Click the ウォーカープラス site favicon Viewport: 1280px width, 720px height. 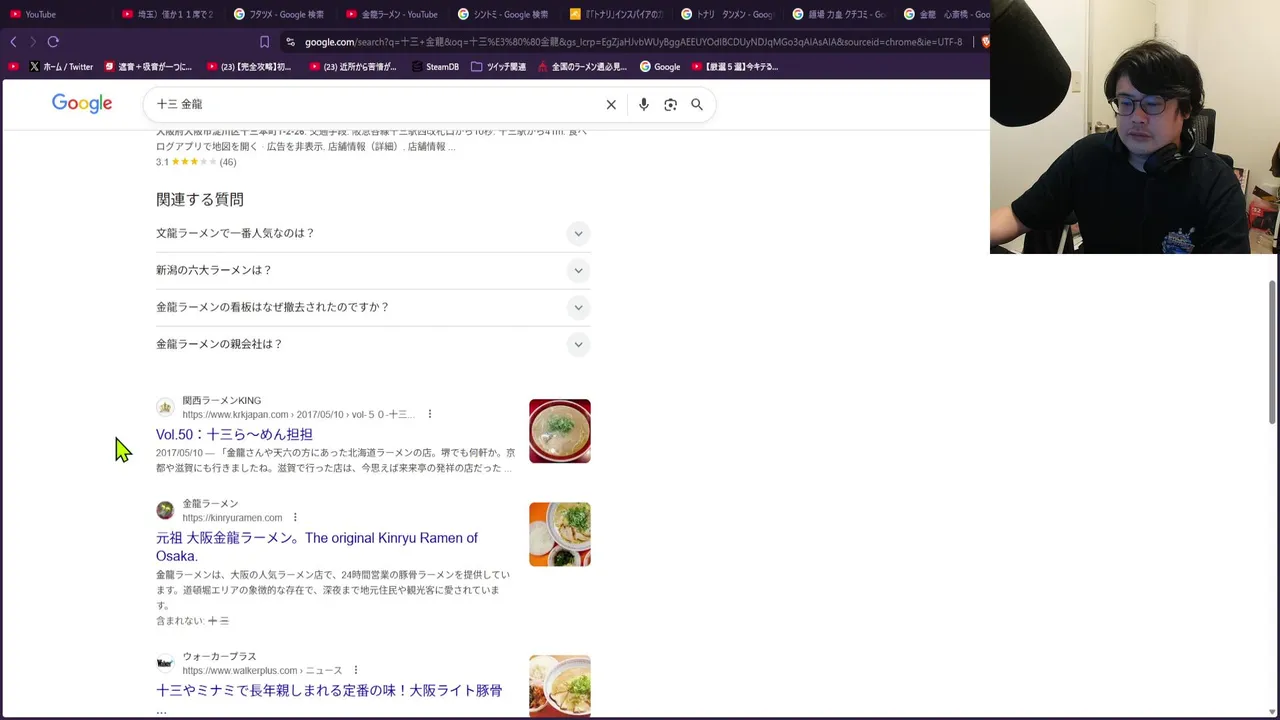[x=165, y=663]
